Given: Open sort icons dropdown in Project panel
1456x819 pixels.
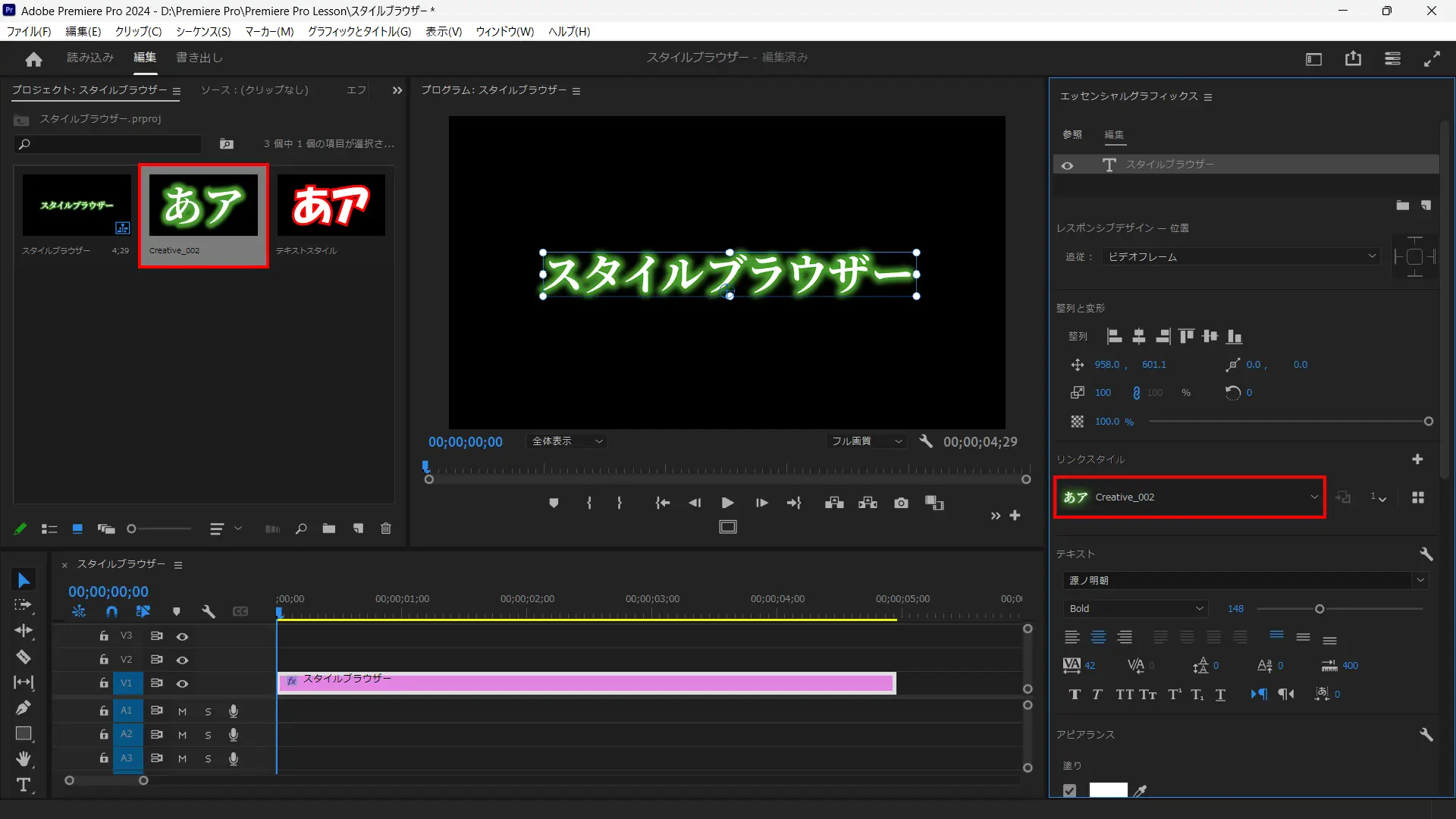Looking at the screenshot, I should point(225,529).
